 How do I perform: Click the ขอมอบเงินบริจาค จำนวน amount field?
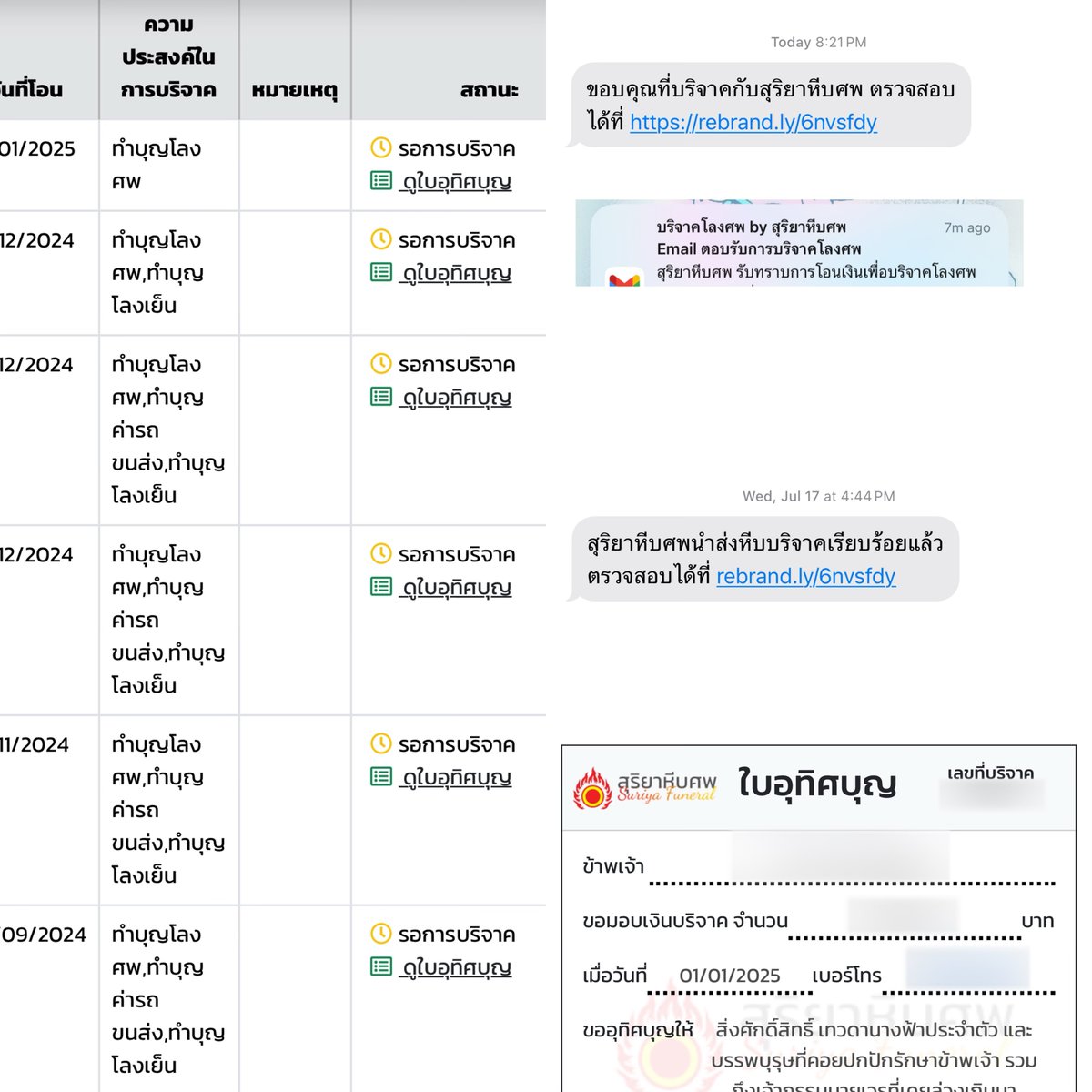905,920
